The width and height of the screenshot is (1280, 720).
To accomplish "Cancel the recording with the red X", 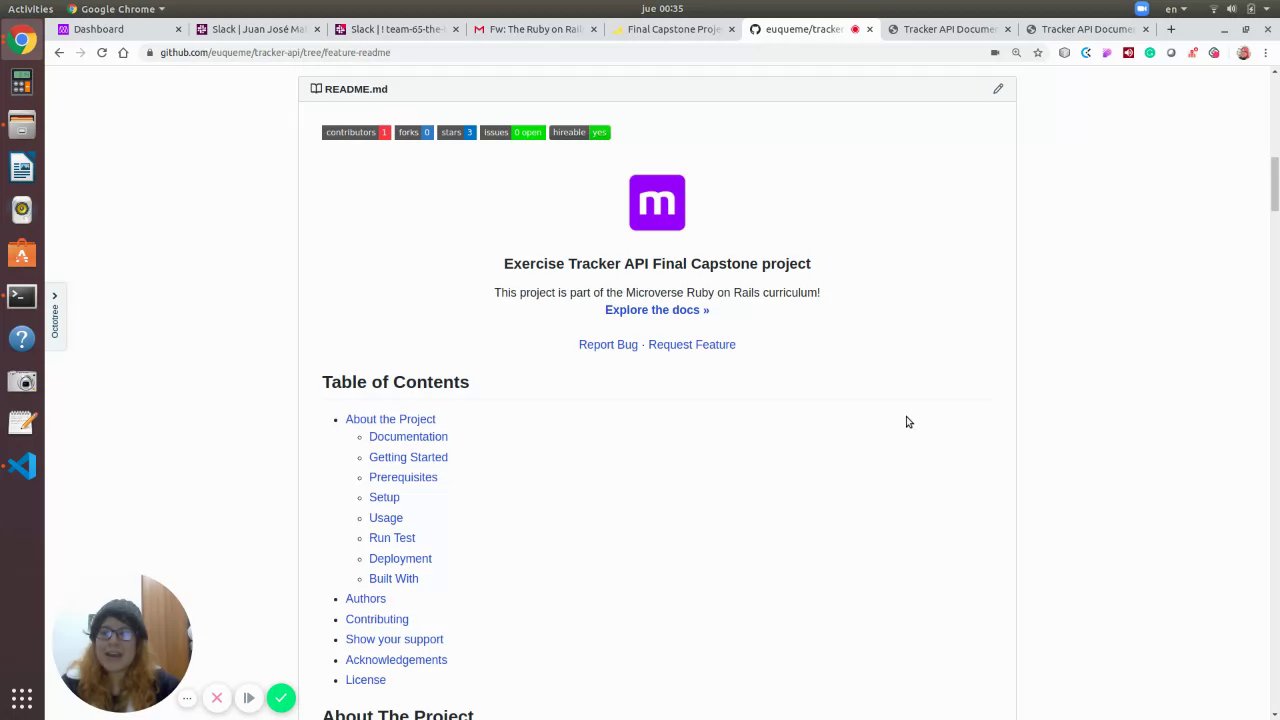I will coord(217,698).
